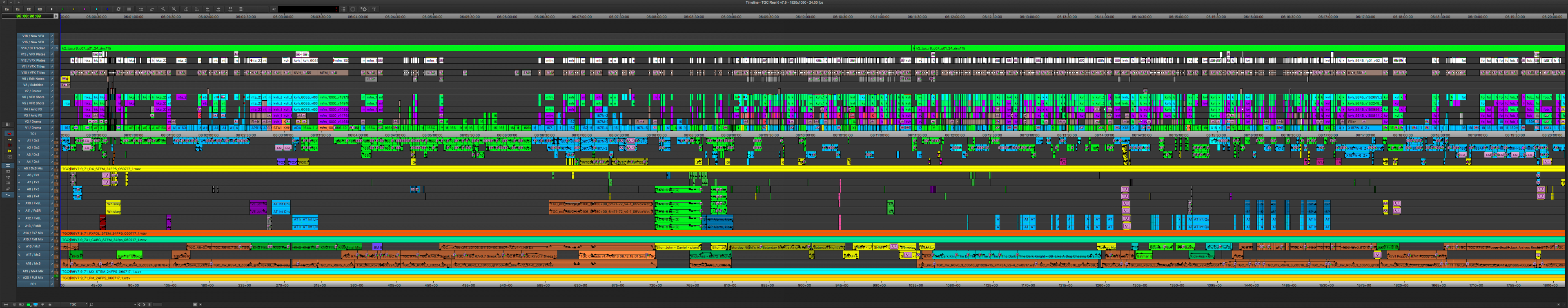Viewport: 1568px width, 308px height.
Task: Click the Extract icon in toolbar
Action: pyautogui.click(x=218, y=10)
